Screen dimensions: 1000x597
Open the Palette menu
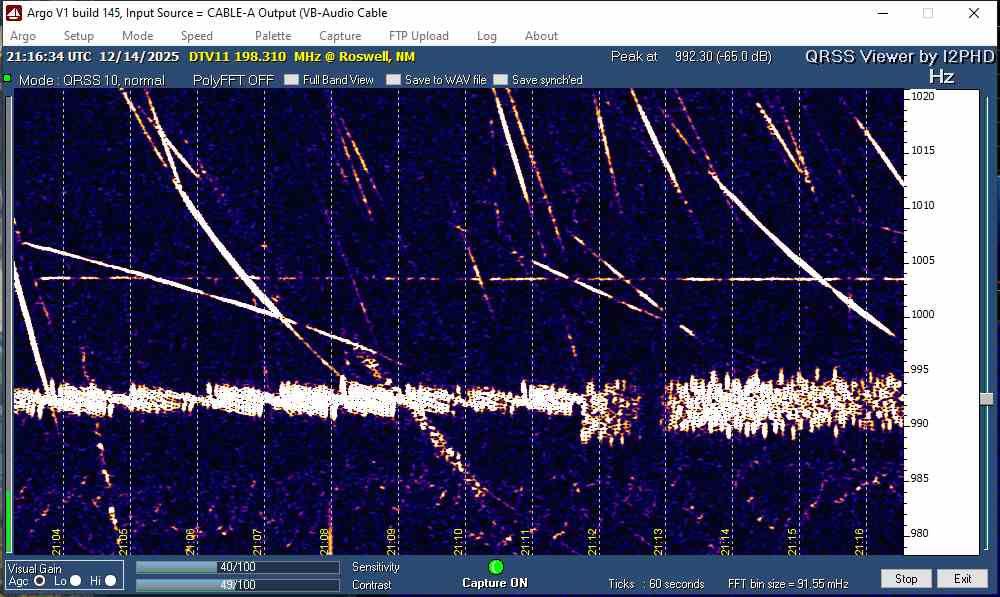point(273,36)
